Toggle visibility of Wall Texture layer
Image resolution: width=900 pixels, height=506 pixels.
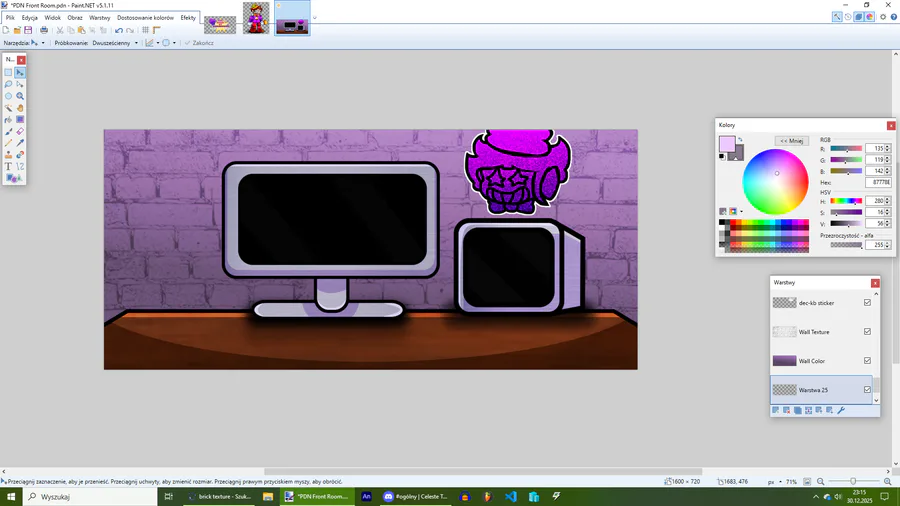pos(867,332)
